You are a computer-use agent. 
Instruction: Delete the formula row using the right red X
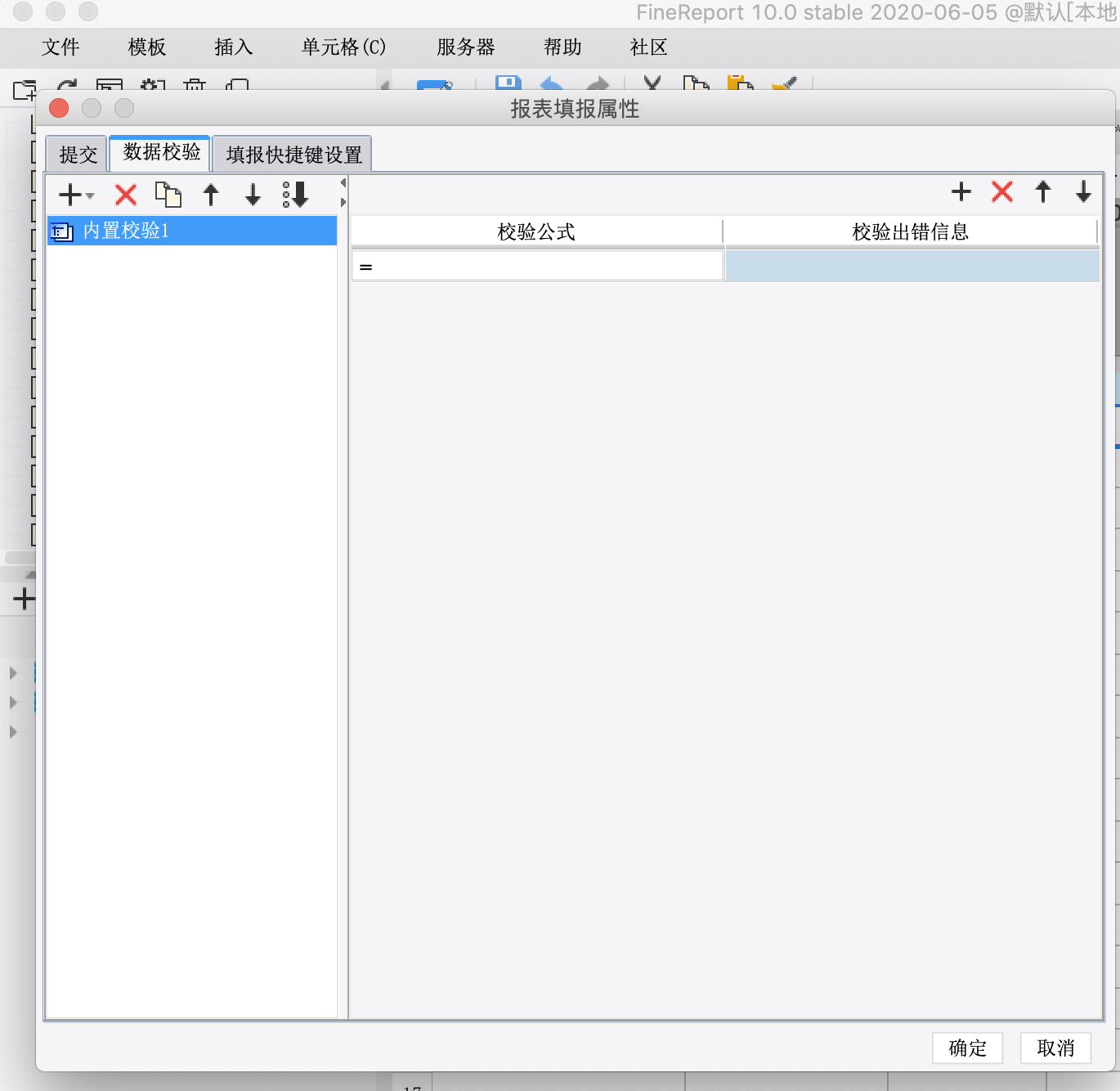tap(1002, 191)
